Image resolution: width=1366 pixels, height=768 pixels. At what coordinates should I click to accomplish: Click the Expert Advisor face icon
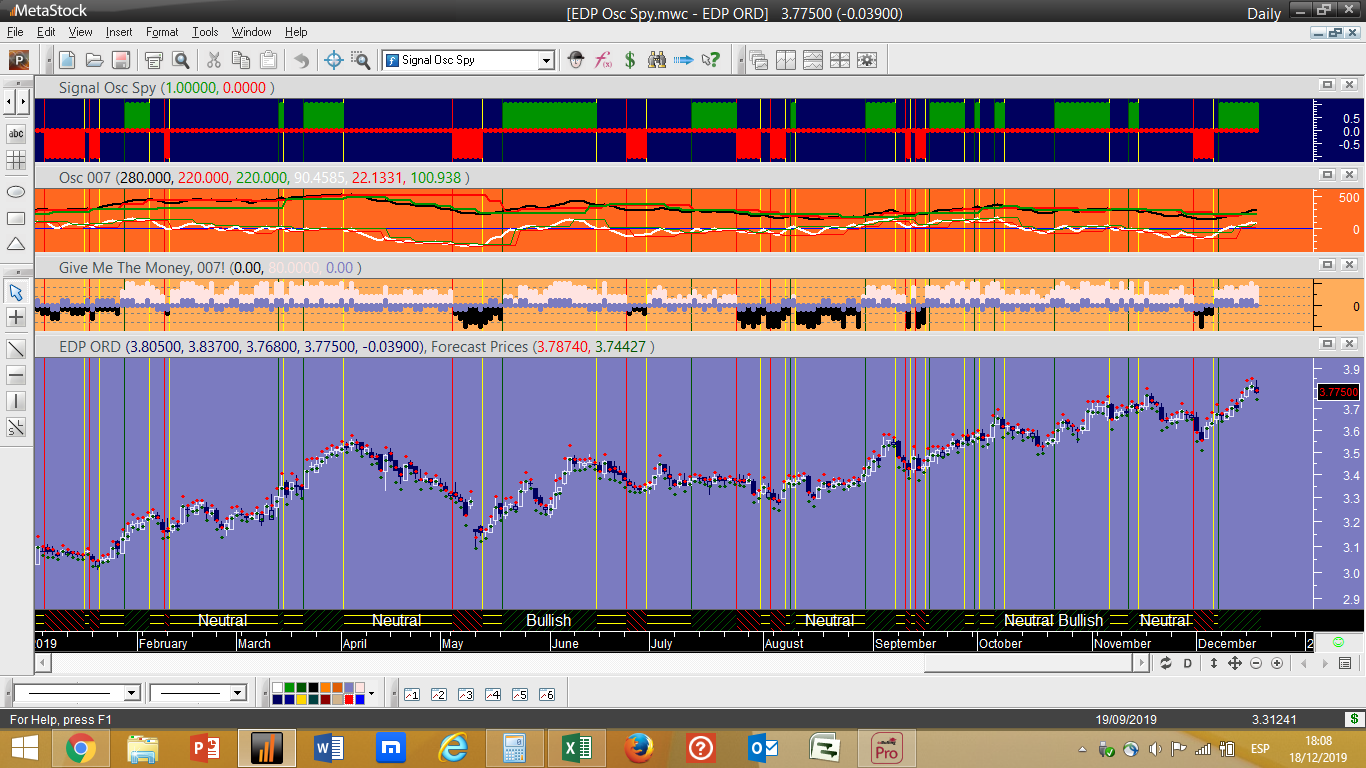pyautogui.click(x=576, y=60)
